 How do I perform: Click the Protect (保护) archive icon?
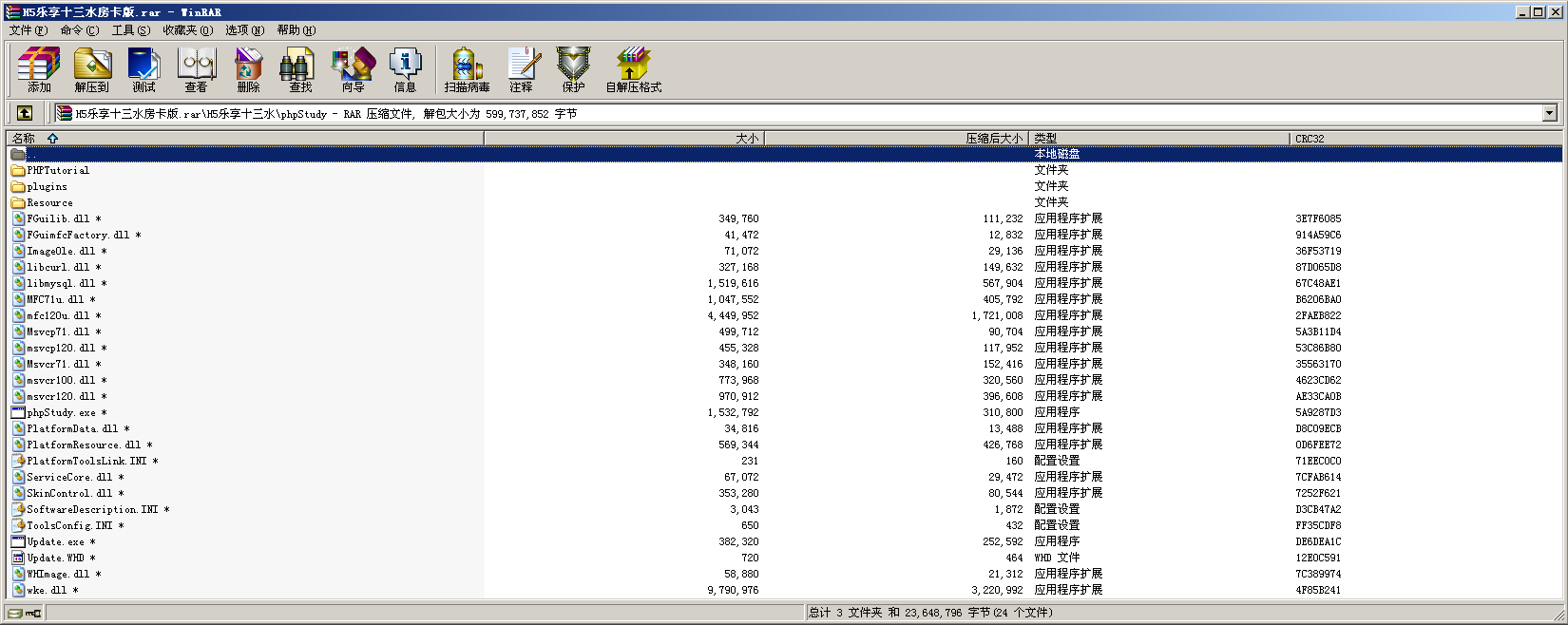[573, 69]
